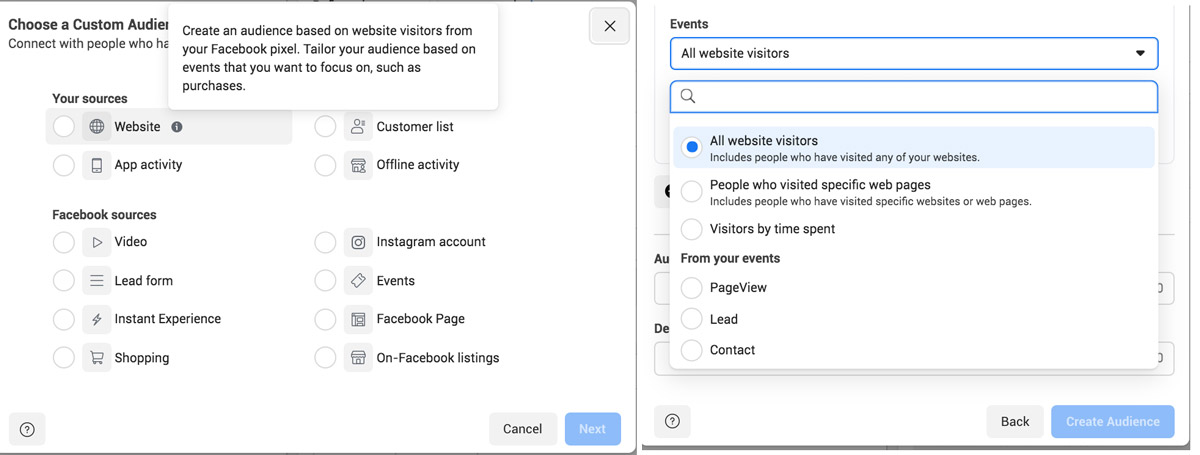Select the On-Facebook listings radio button
This screenshot has height=455, width=1200.
point(325,358)
